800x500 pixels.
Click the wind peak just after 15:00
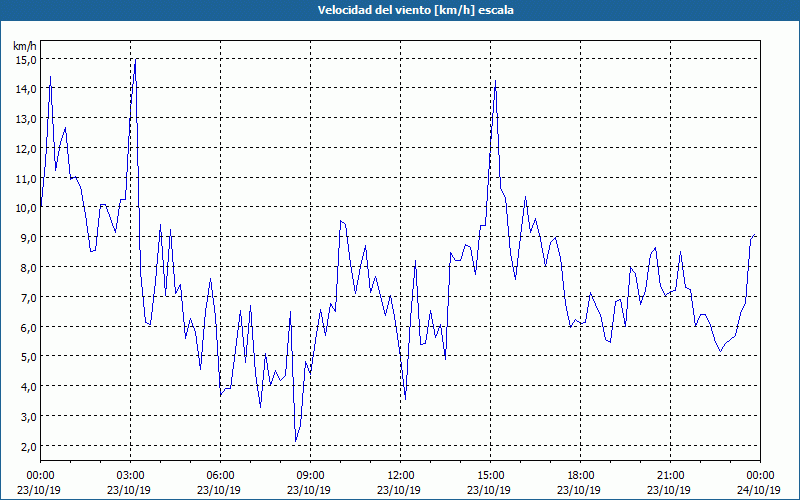[495, 81]
